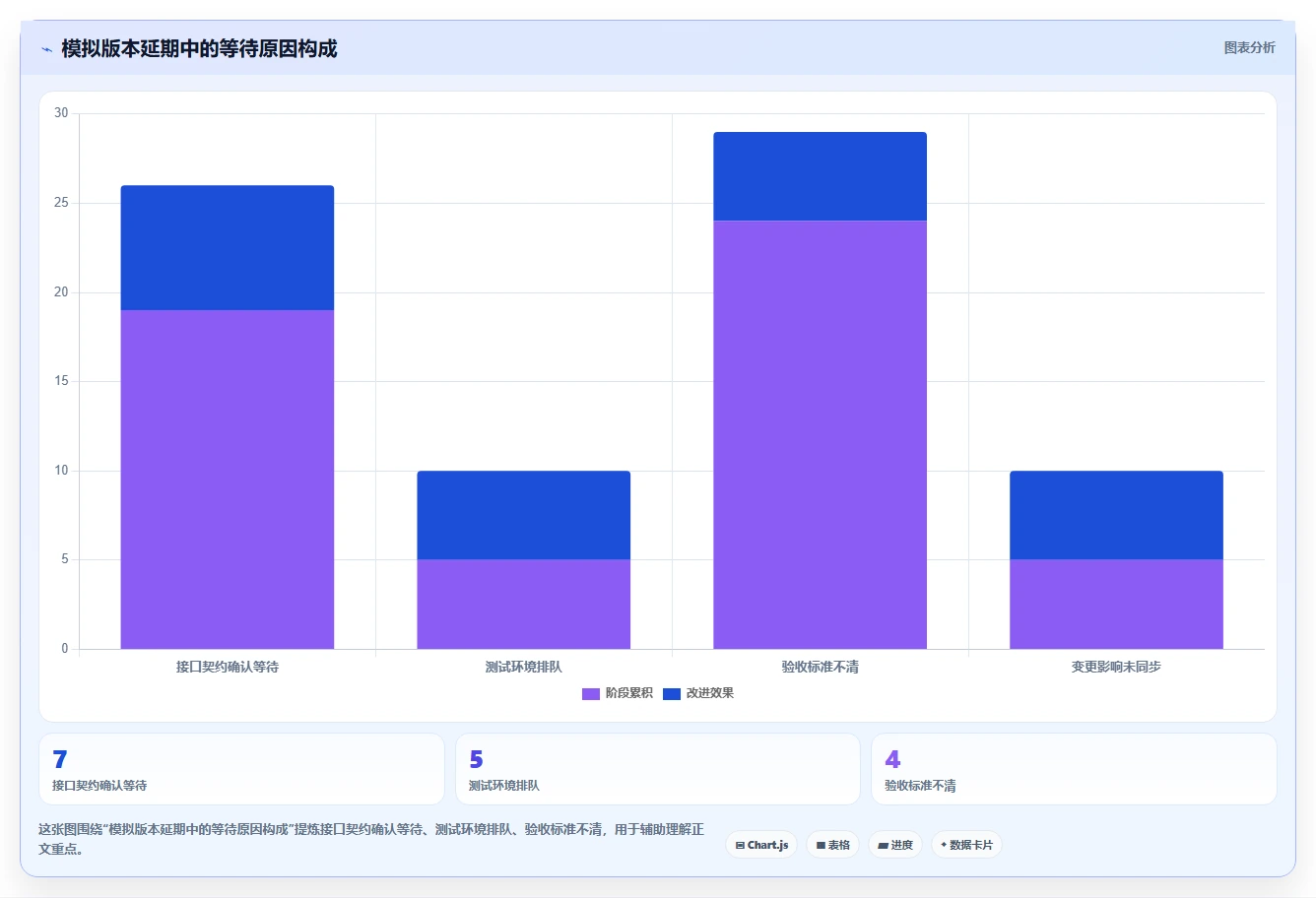The height and width of the screenshot is (898, 1316).
Task: Click the purple bar segment for 变更影响未同步
Action: pos(1117,605)
